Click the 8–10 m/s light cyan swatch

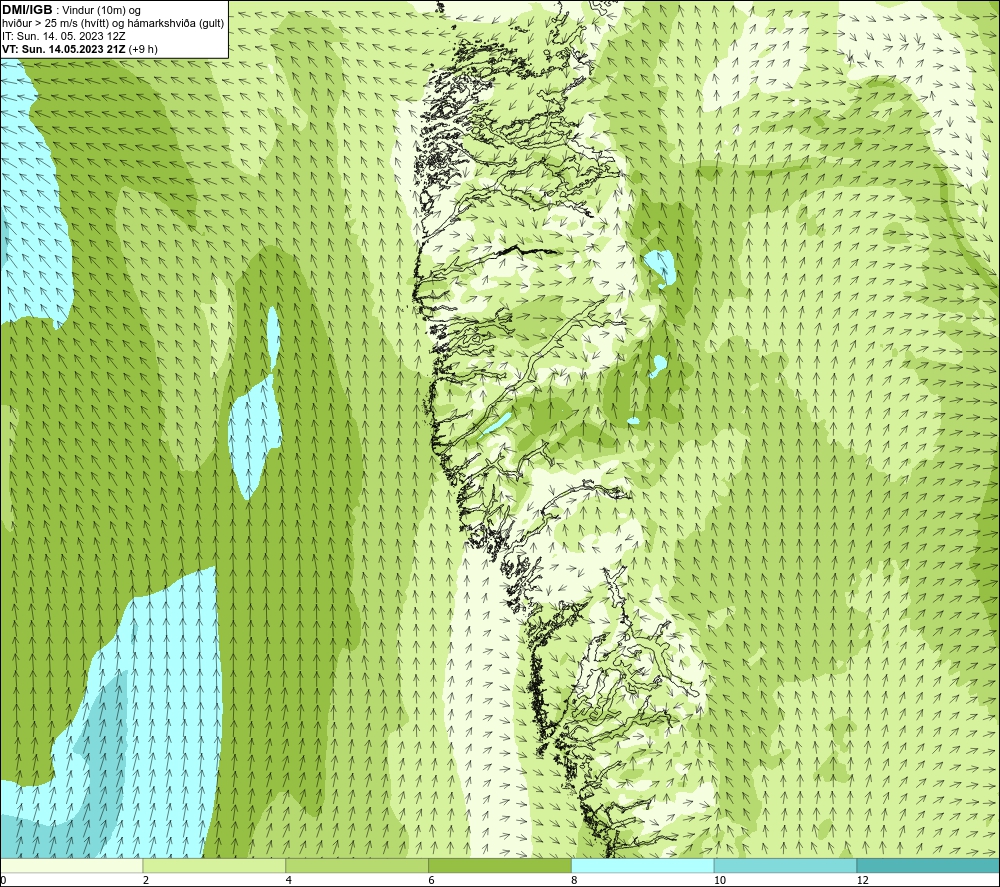pos(643,865)
